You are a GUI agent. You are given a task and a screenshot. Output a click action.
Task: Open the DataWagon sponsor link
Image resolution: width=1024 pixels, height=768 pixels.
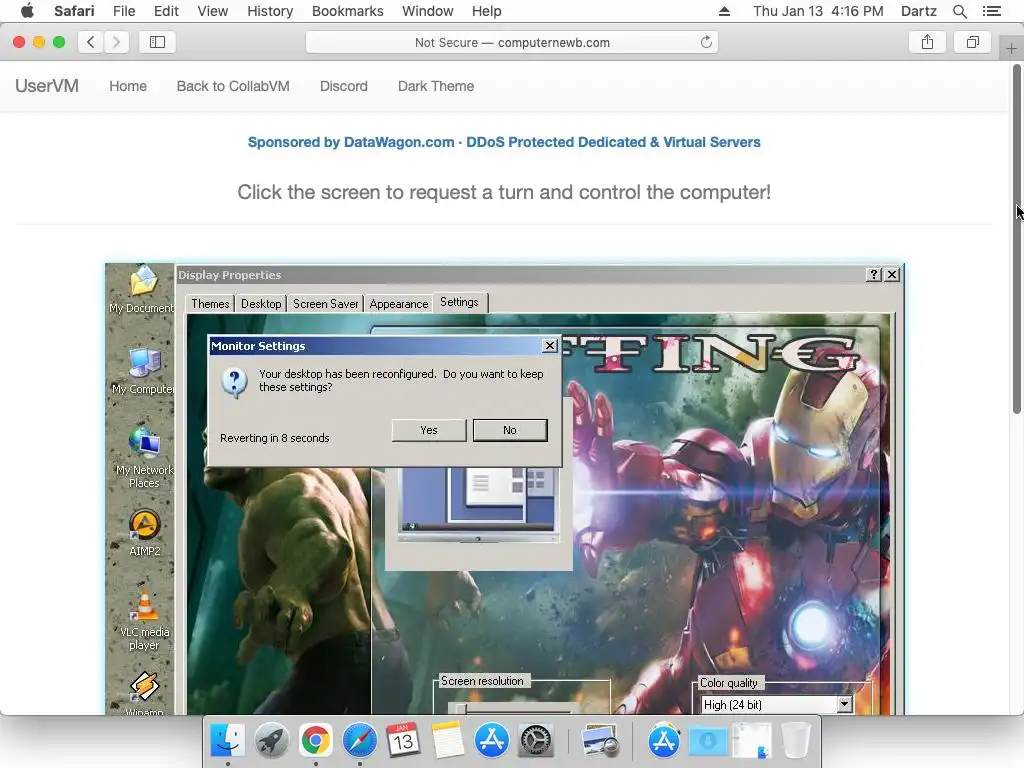tap(504, 142)
